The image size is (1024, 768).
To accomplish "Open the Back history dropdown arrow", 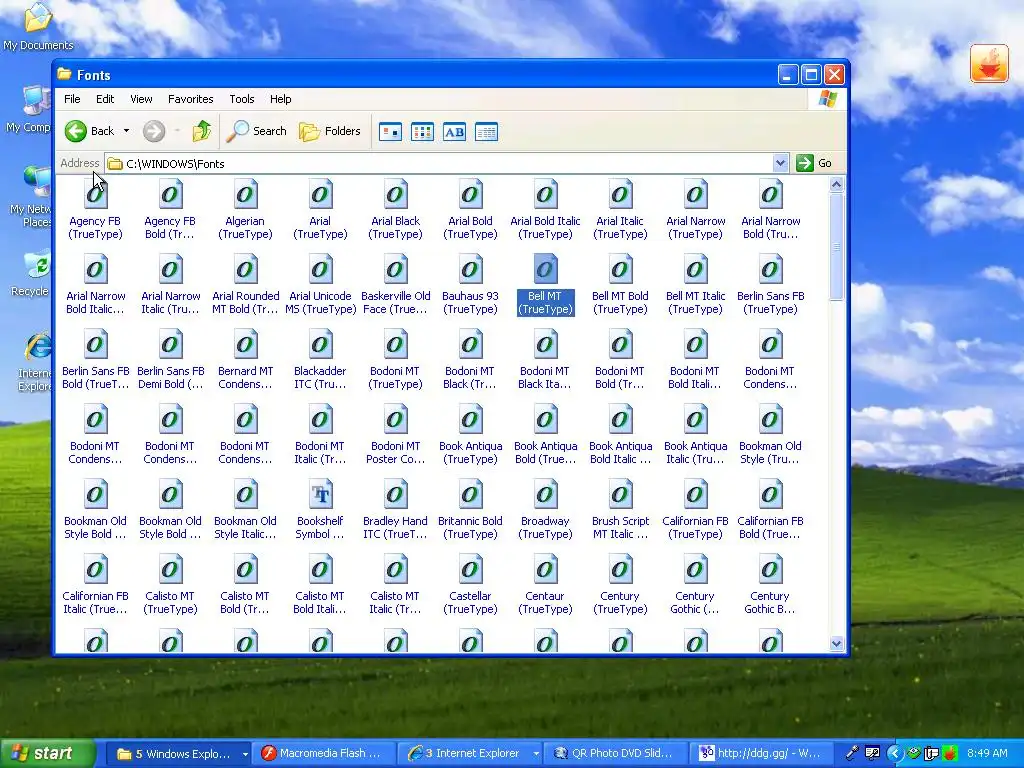I will pyautogui.click(x=126, y=131).
